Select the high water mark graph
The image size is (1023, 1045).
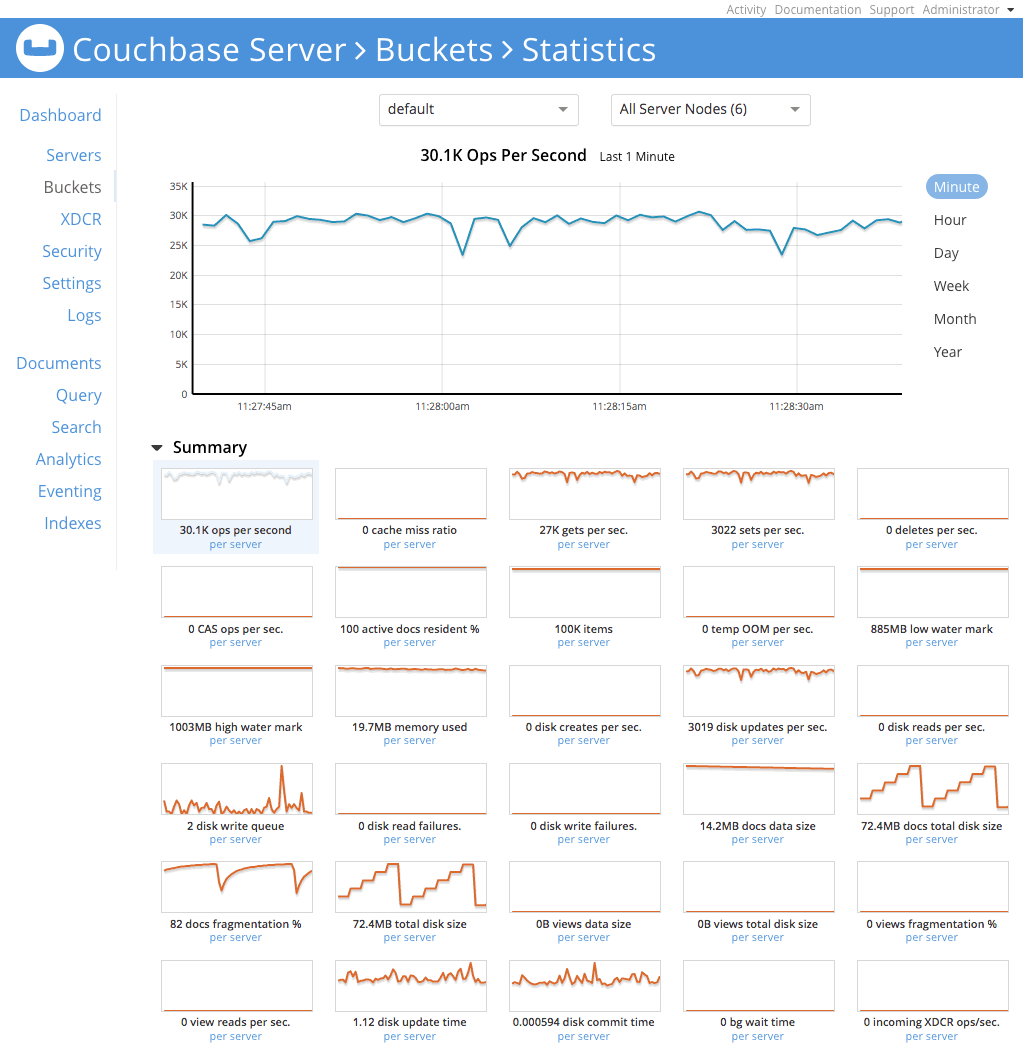(x=237, y=690)
